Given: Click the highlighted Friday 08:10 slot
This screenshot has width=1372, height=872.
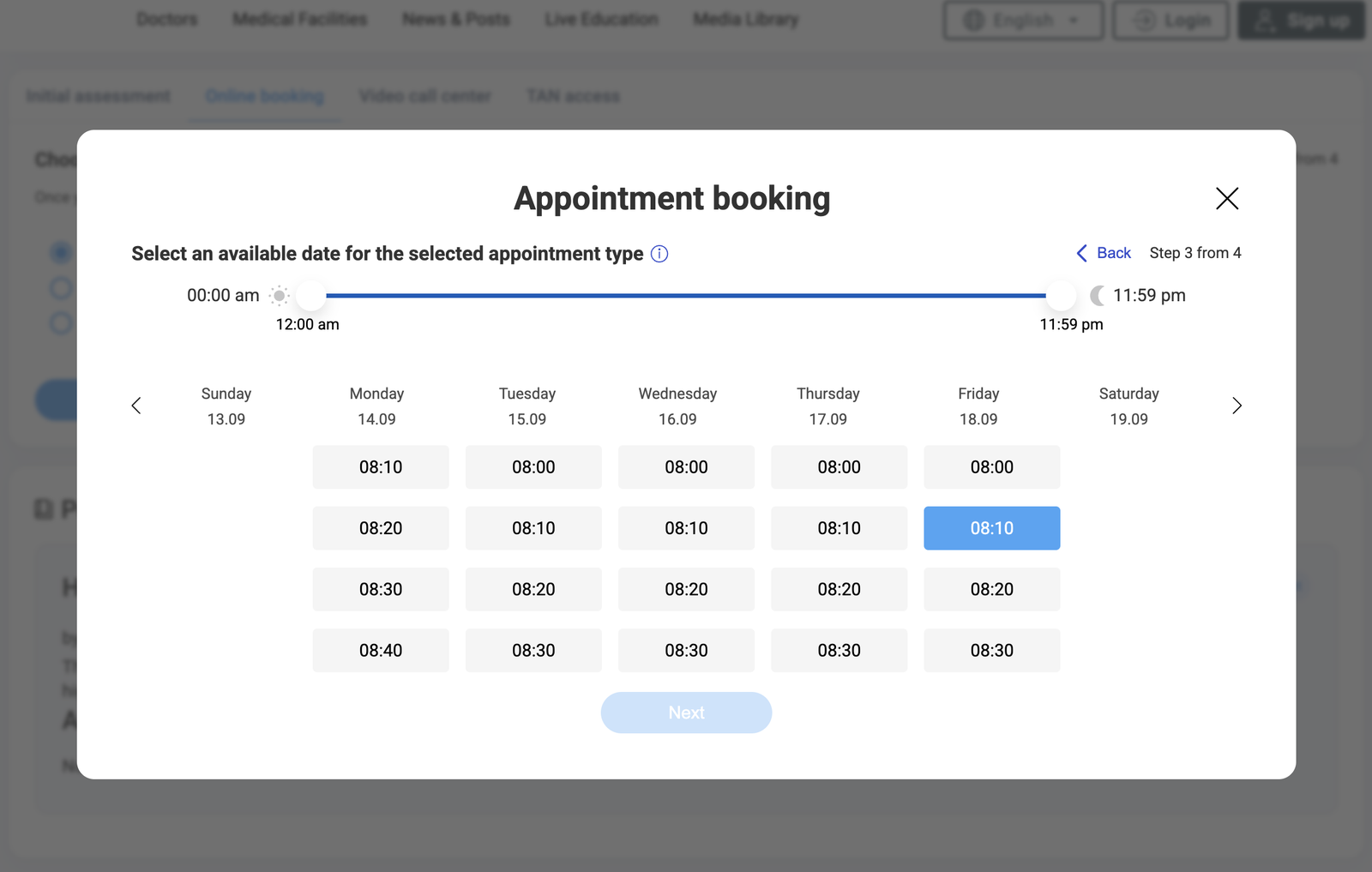Looking at the screenshot, I should (x=992, y=528).
